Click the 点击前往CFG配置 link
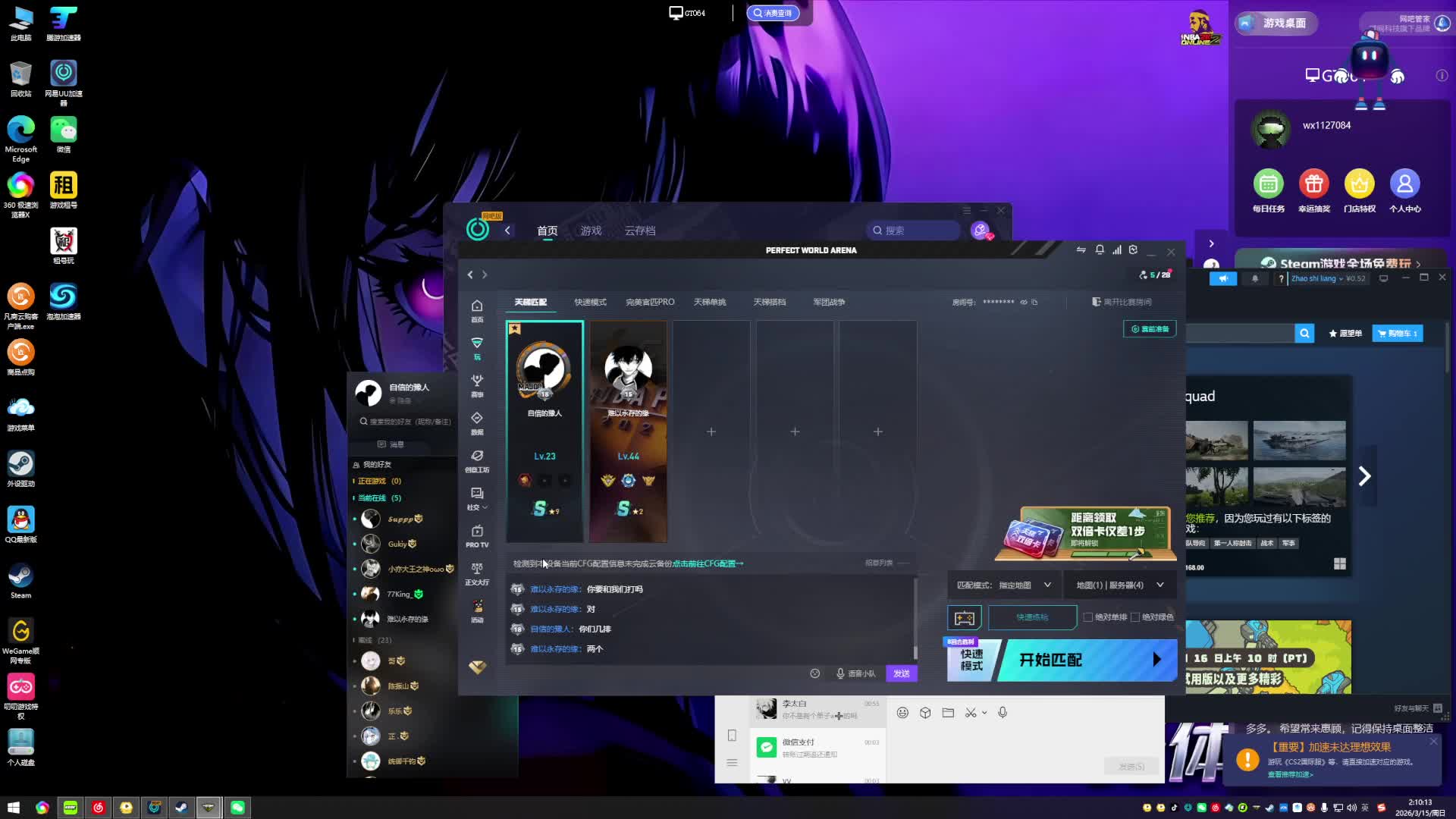The height and width of the screenshot is (819, 1456). coord(708,564)
